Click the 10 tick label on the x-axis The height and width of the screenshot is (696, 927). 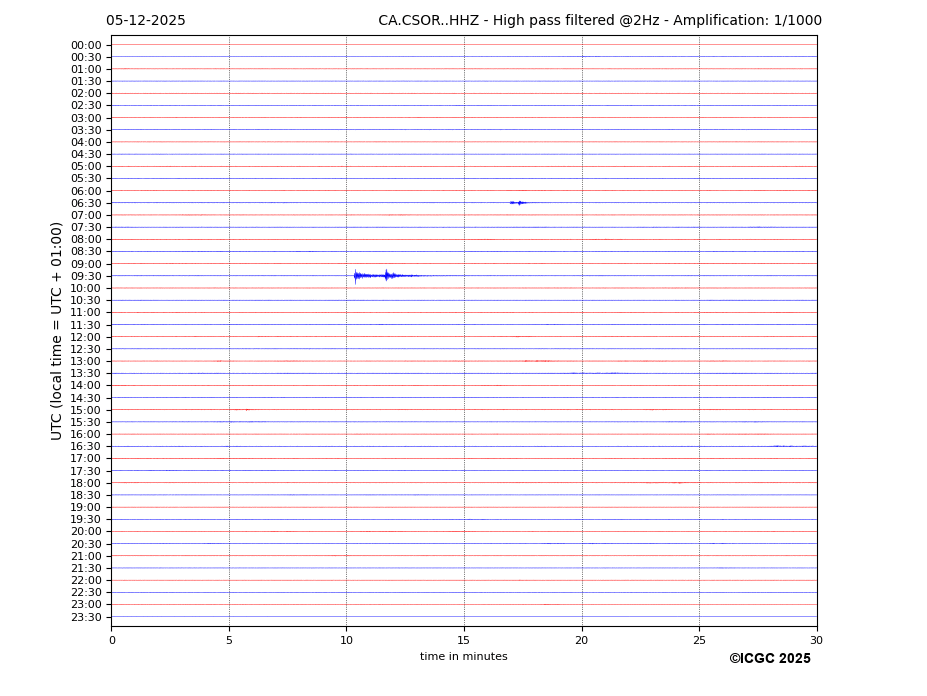[x=346, y=640]
